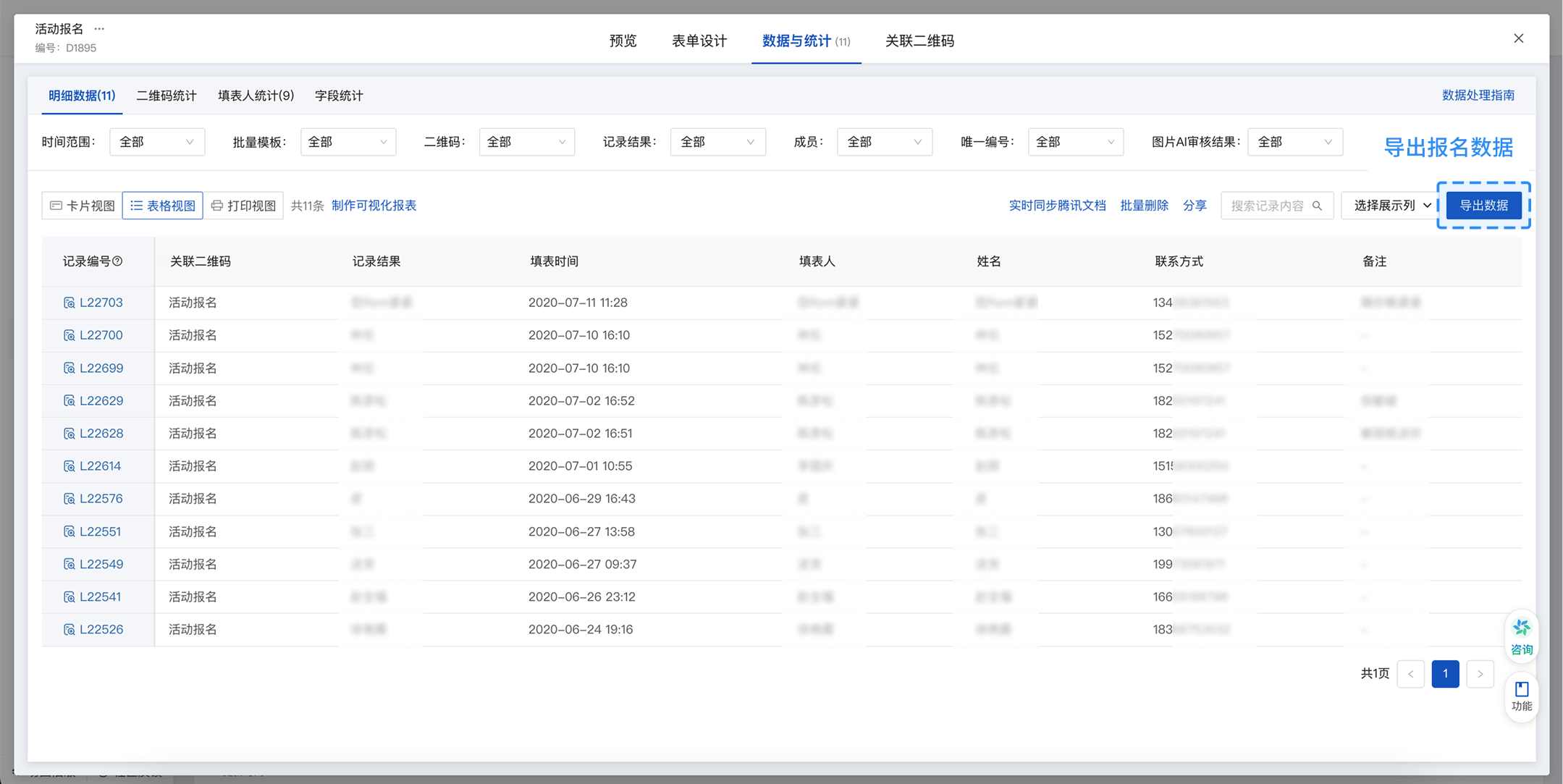Switch to 卡片视图 card view

coord(83,206)
